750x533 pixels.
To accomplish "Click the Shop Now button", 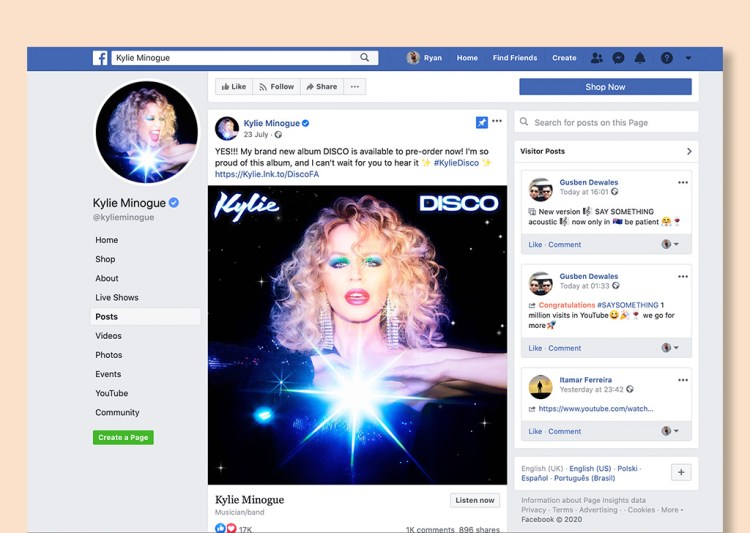I will pos(605,87).
